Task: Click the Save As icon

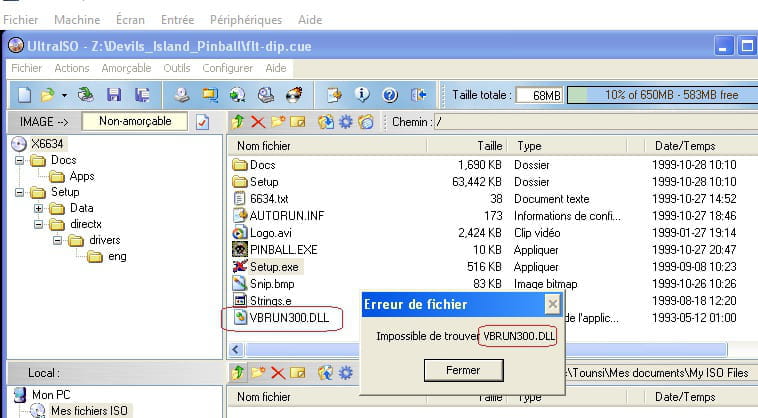Action: (142, 95)
